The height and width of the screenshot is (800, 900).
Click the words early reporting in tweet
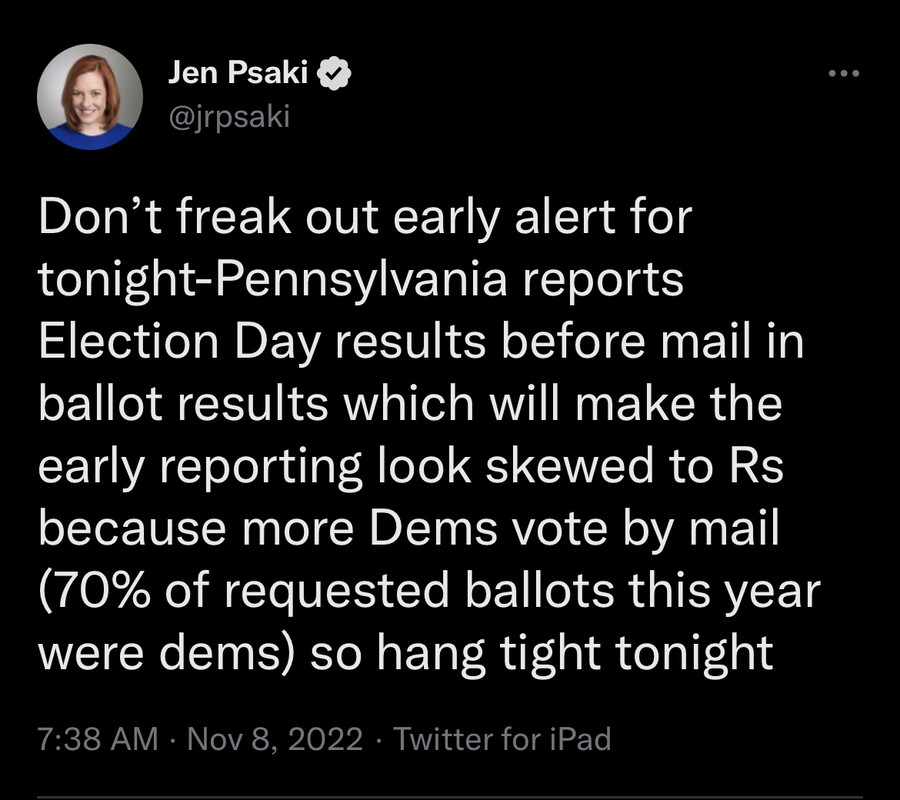click(200, 467)
